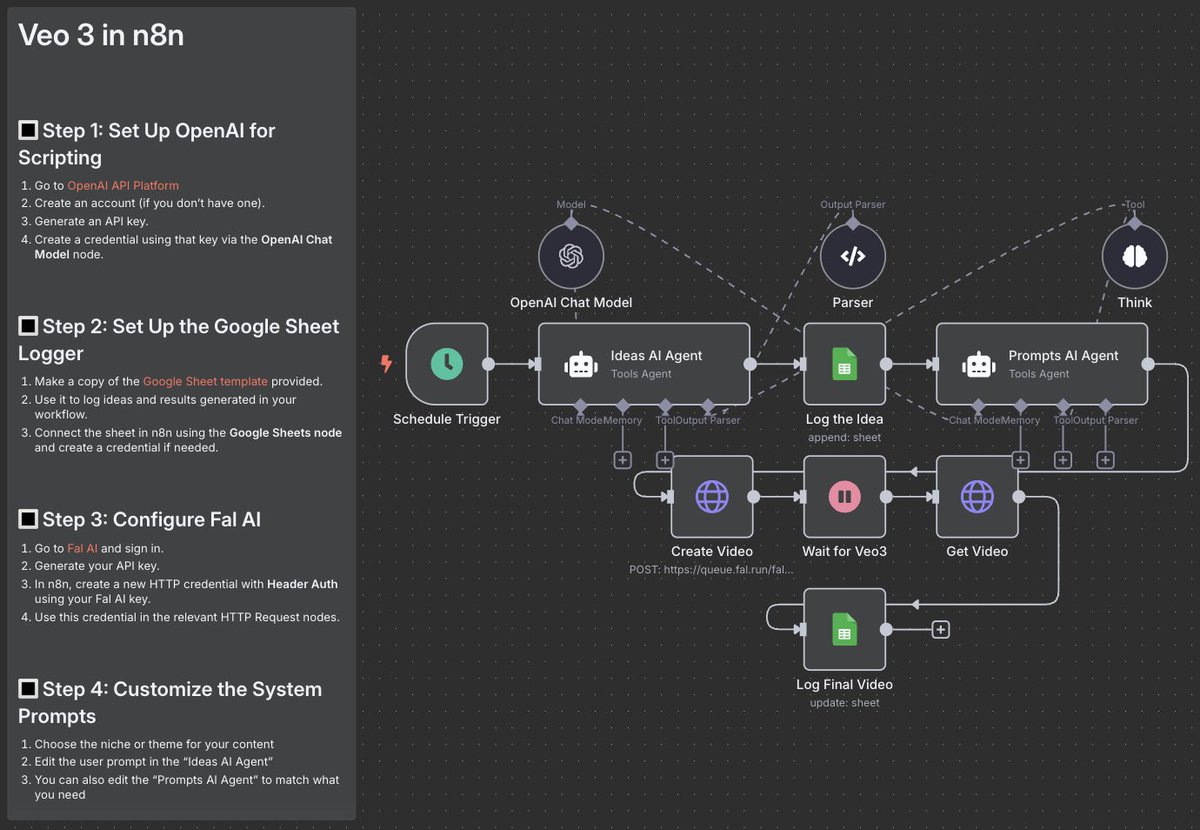Screen dimensions: 1200x830
Task: Add Tool under Ideas AI Agent plus
Action: 665,460
